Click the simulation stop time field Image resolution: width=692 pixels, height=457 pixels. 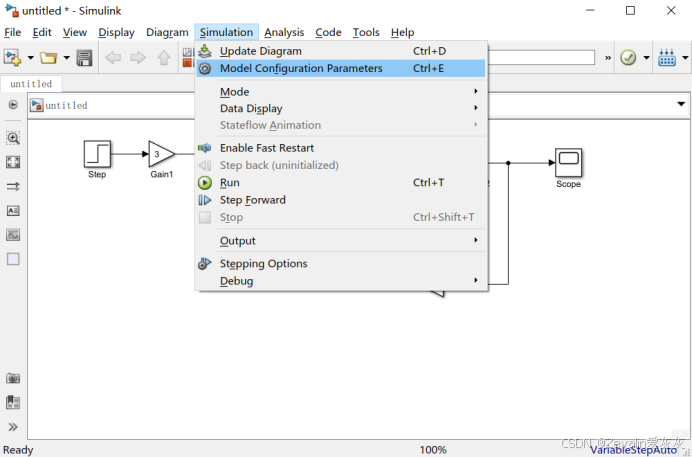click(x=541, y=58)
